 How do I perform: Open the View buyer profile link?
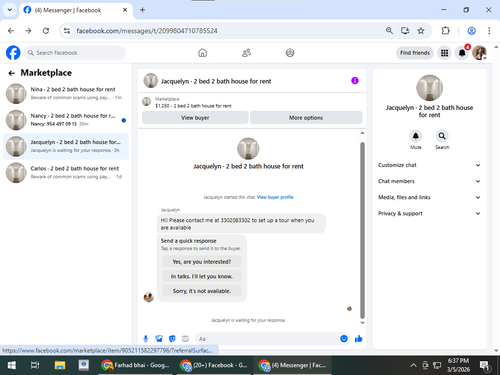click(x=275, y=197)
